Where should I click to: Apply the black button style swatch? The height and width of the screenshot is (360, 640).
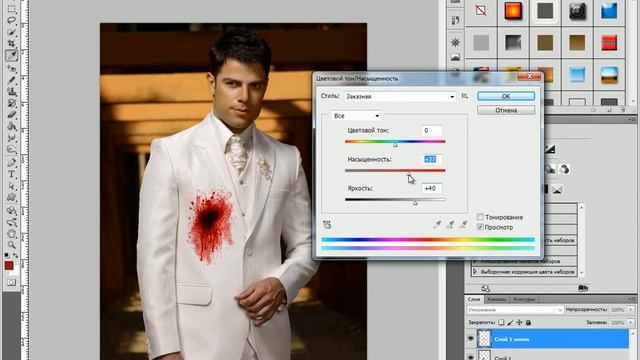point(577,11)
